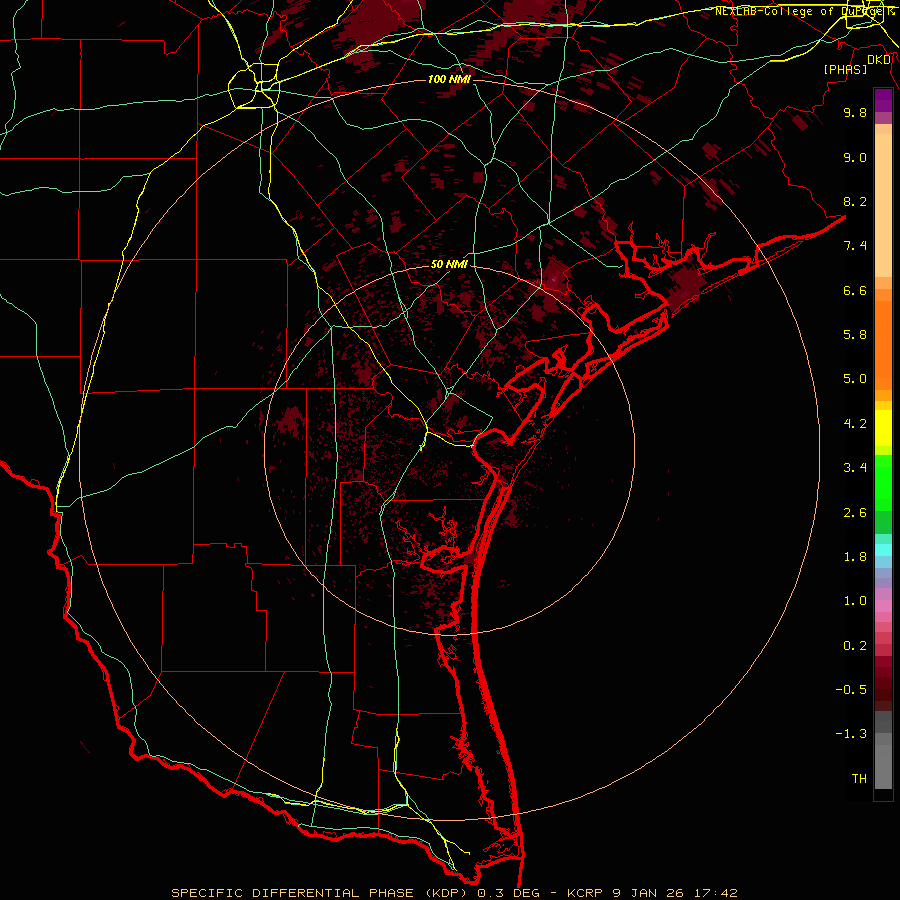Pick the orange segment of the color bar
The height and width of the screenshot is (900, 900).
[x=883, y=345]
